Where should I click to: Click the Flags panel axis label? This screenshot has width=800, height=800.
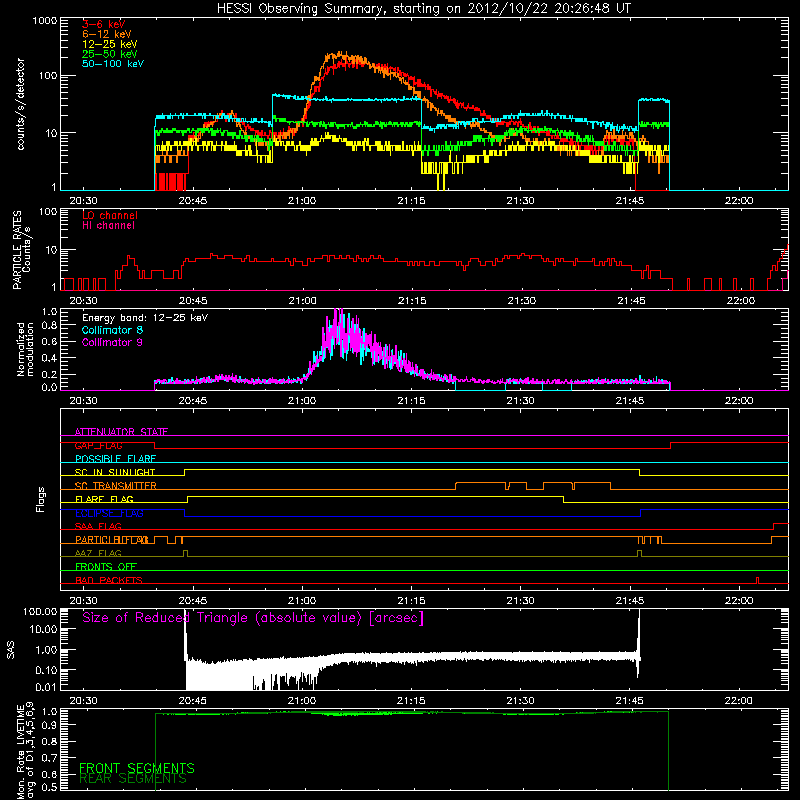point(41,500)
